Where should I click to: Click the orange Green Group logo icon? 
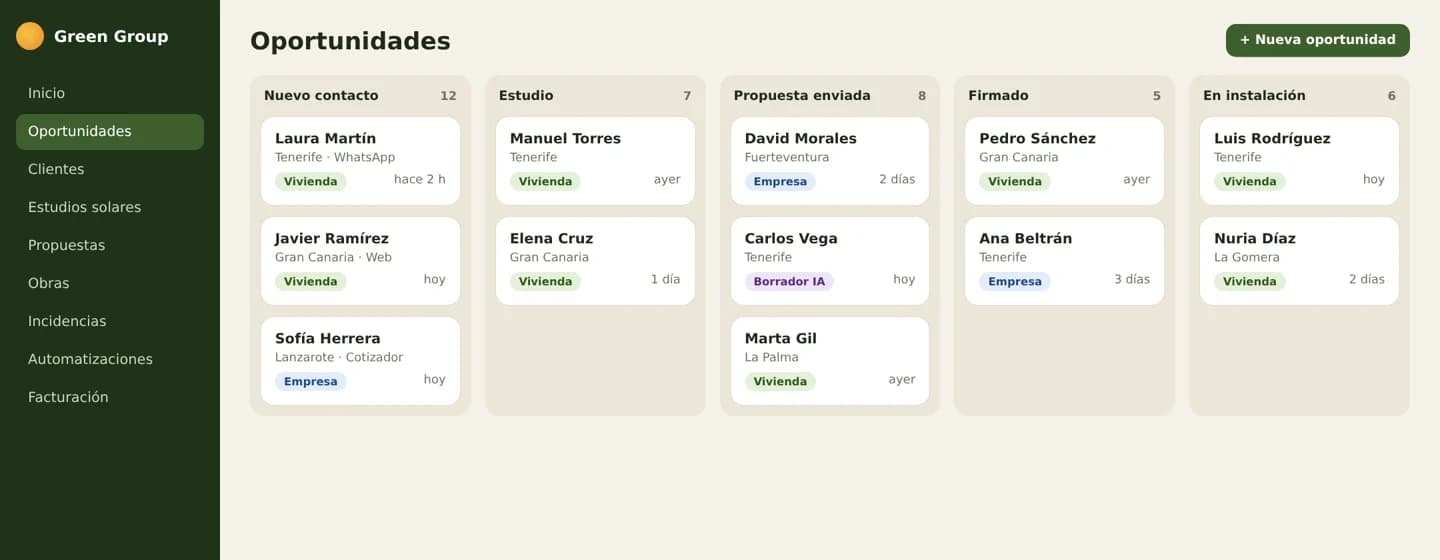point(30,36)
